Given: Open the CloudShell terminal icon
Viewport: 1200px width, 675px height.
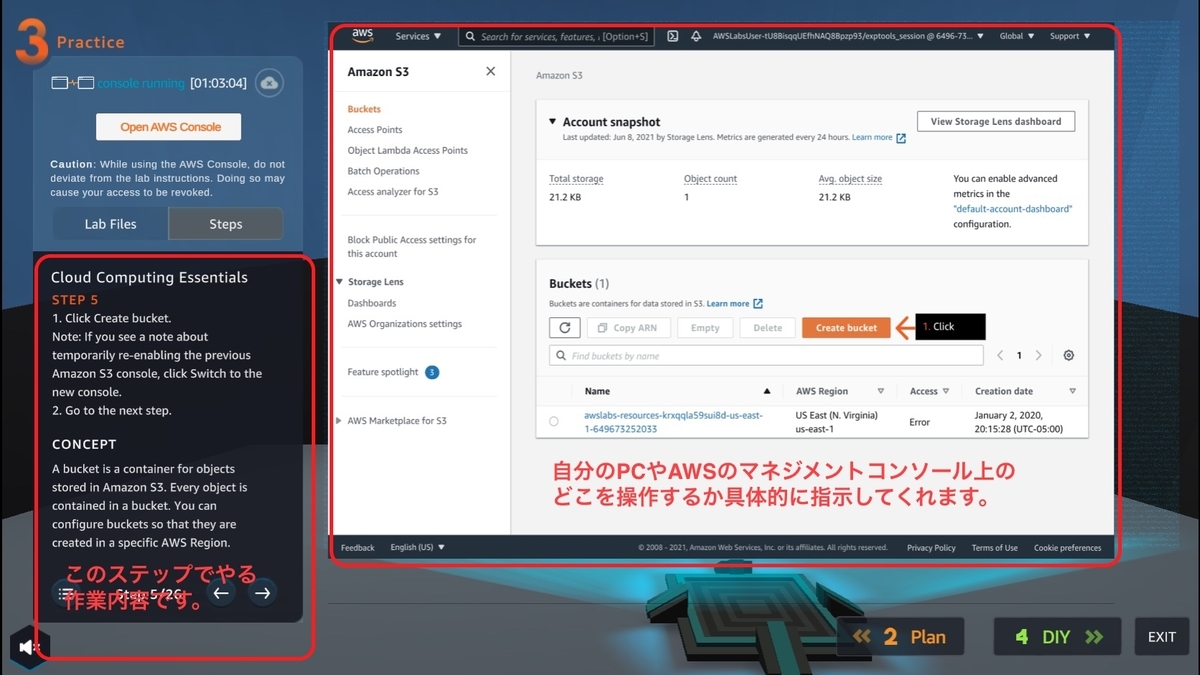Looking at the screenshot, I should point(673,36).
